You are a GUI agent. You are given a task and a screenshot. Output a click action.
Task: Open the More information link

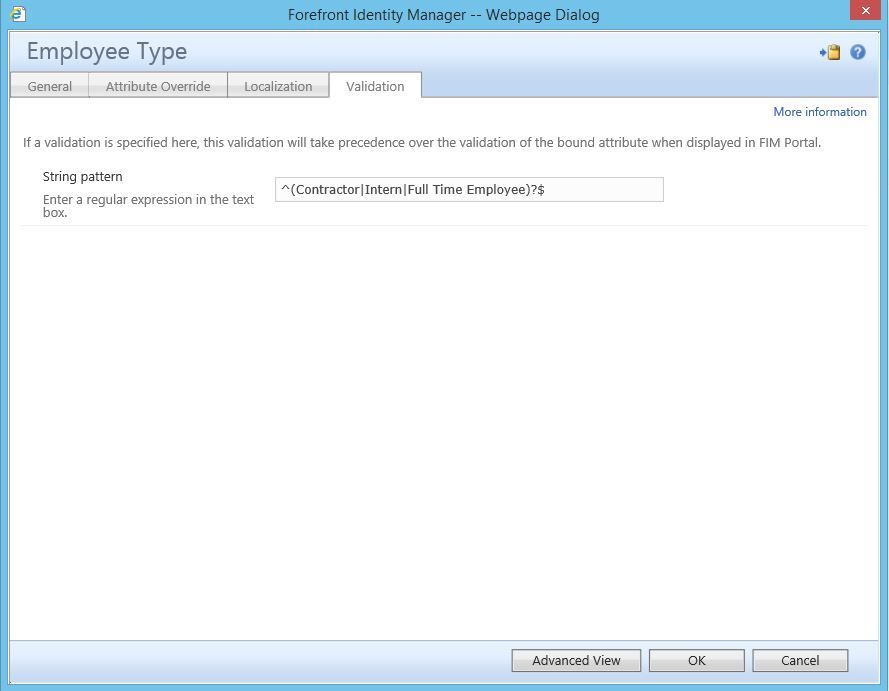(x=820, y=112)
